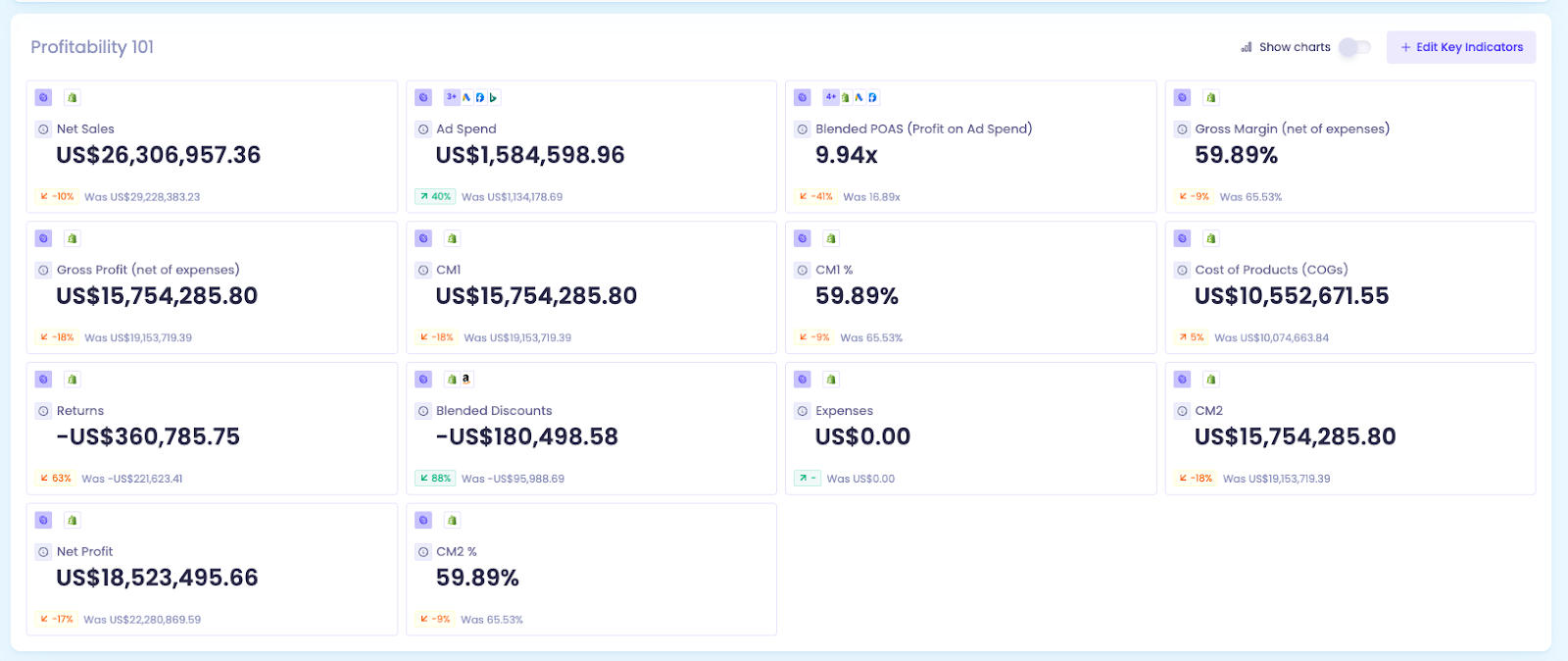Image resolution: width=1568 pixels, height=661 pixels.
Task: Click the Profitability 101 section title
Action: [92, 47]
